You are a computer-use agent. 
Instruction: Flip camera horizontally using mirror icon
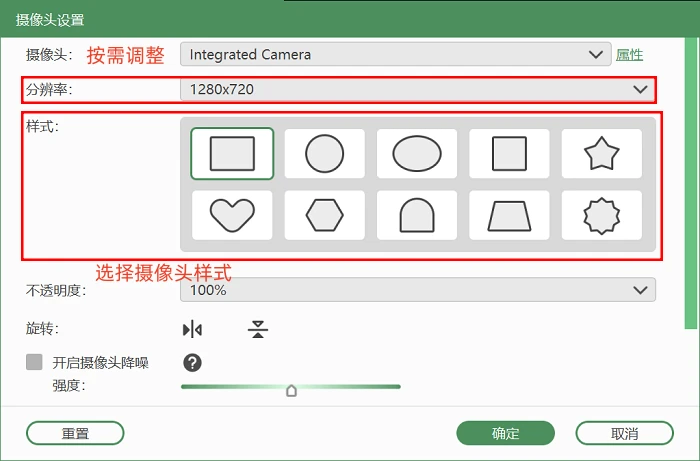[x=192, y=330]
